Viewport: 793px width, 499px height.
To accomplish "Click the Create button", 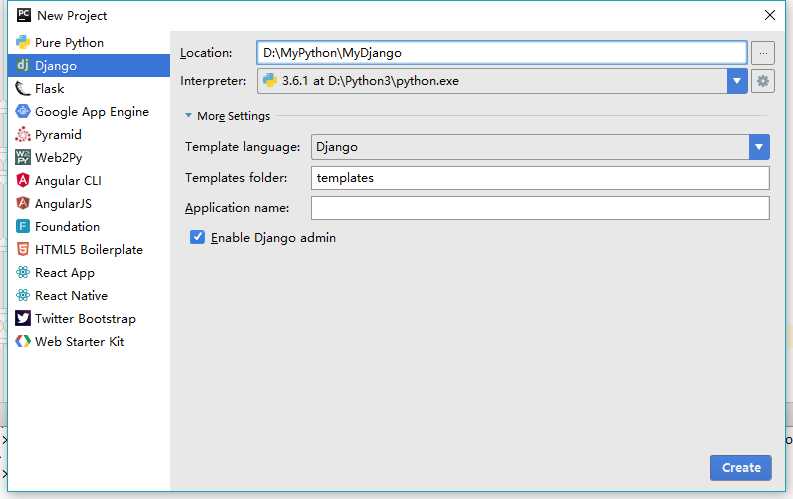I will [740, 468].
